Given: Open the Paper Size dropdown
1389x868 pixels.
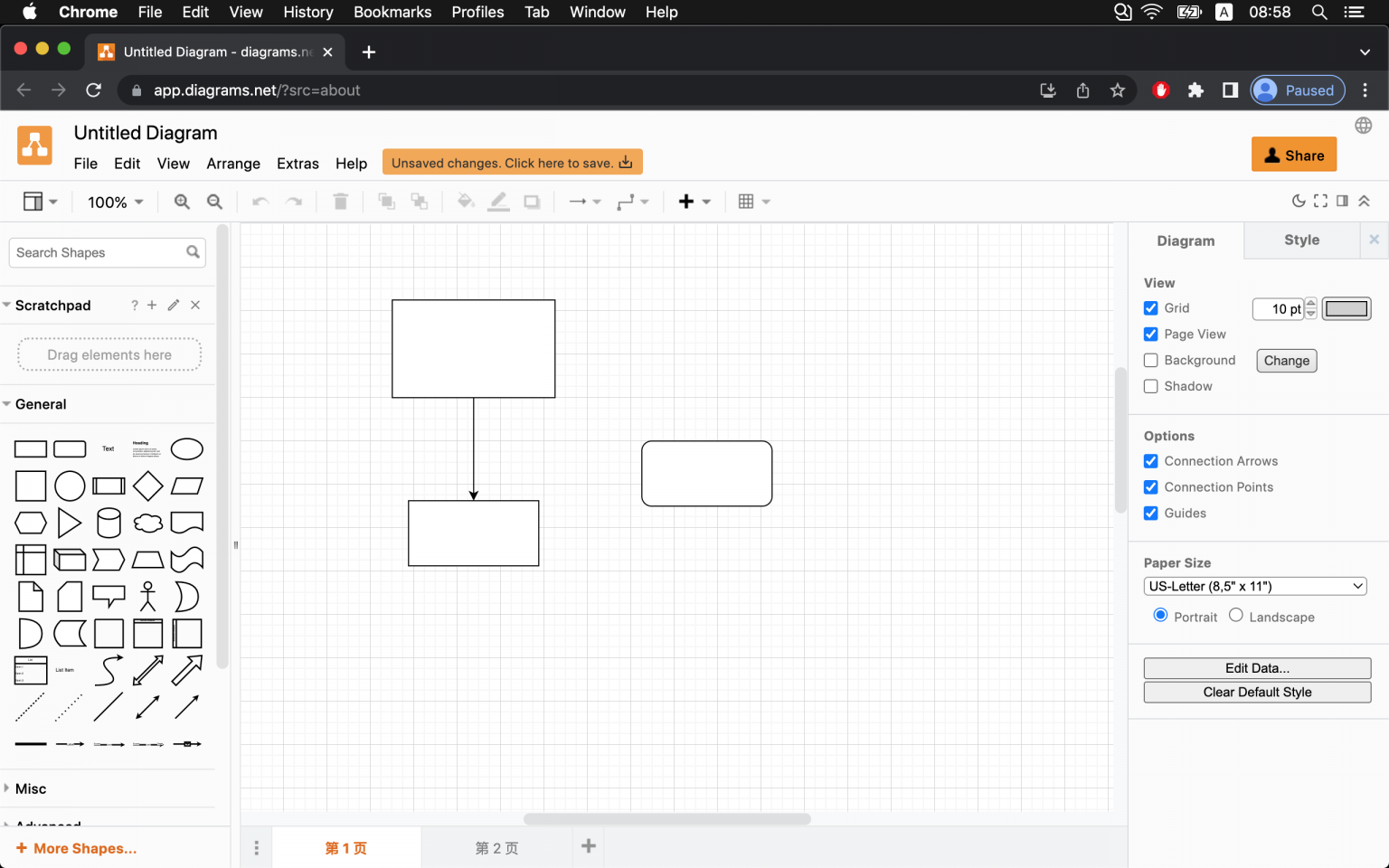Looking at the screenshot, I should [1254, 586].
